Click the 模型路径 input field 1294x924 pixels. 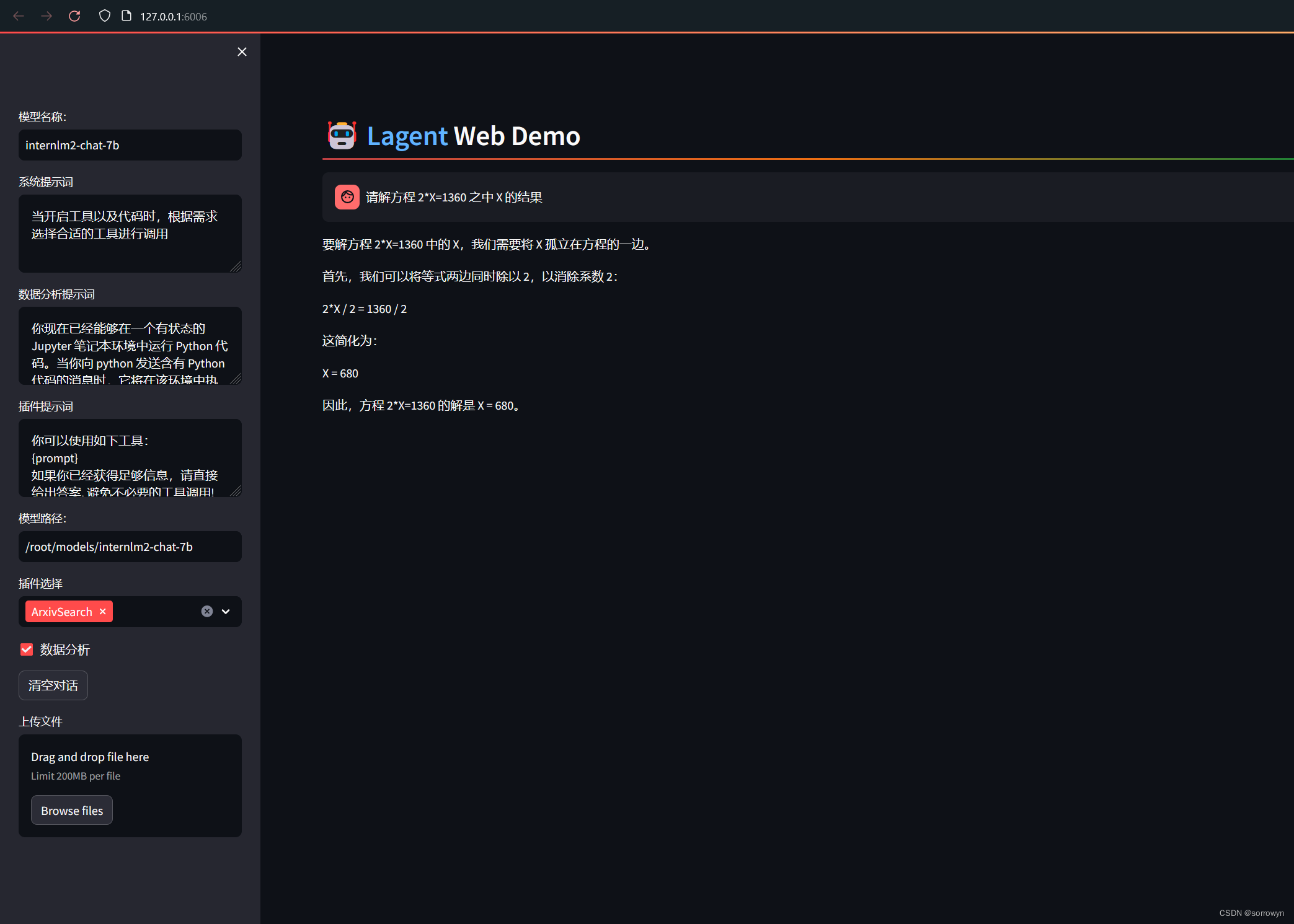click(x=130, y=547)
